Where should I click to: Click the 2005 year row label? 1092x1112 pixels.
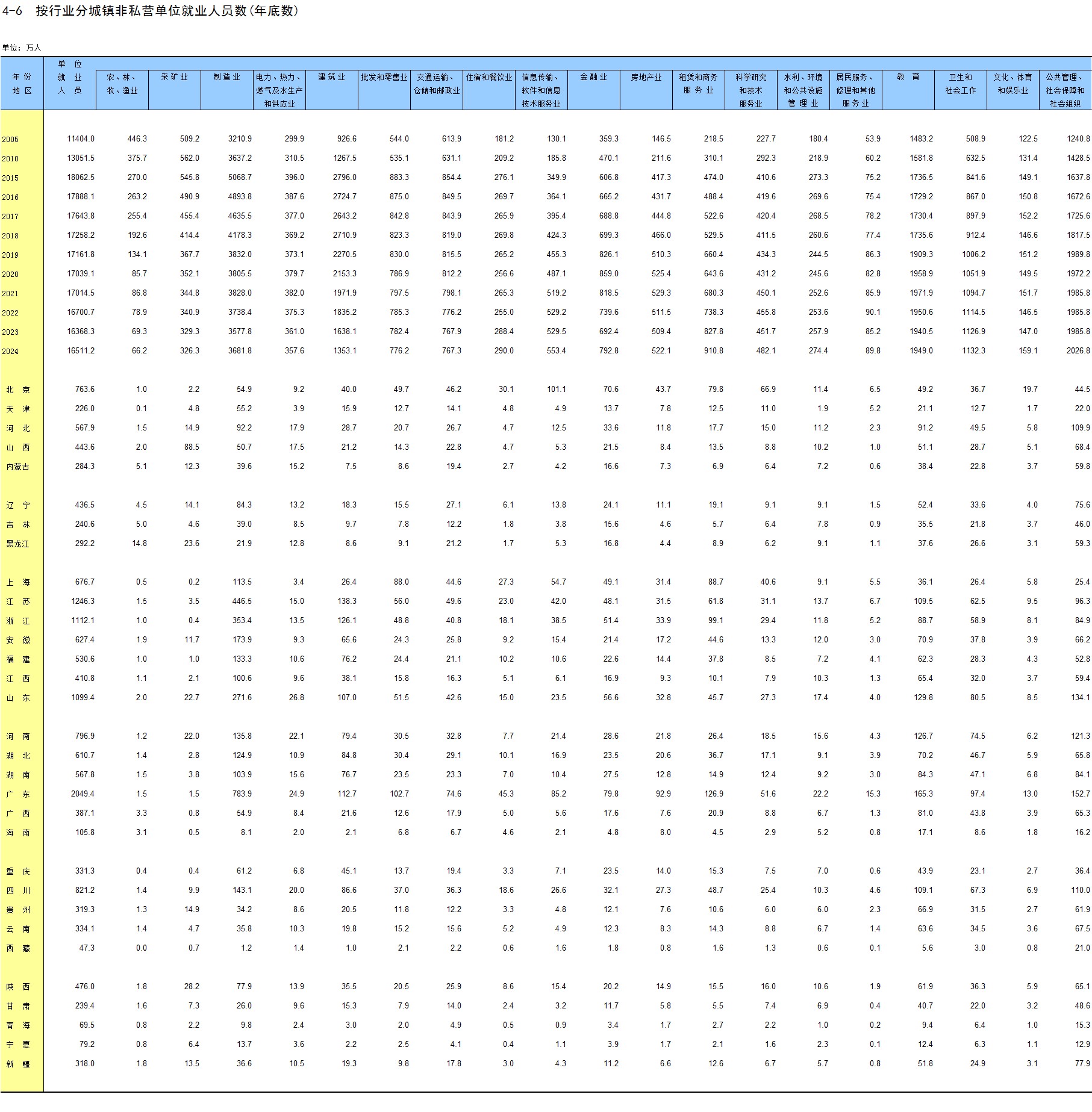click(x=10, y=139)
